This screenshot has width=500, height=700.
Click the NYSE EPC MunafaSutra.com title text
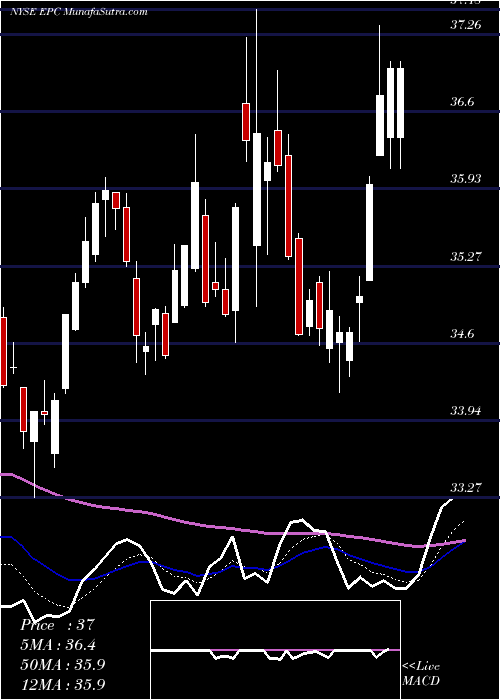[79, 12]
